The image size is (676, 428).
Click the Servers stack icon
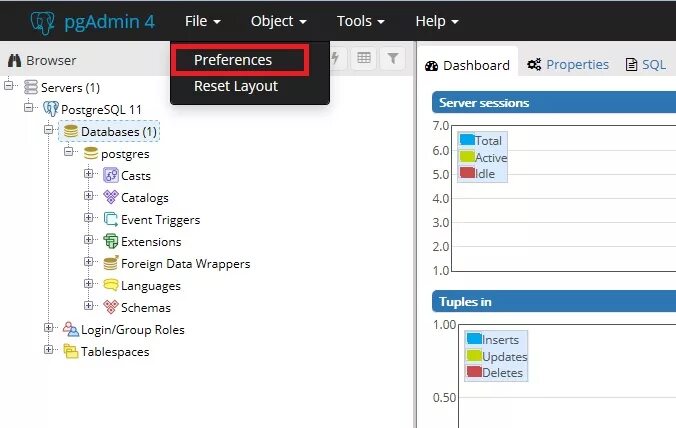tap(31, 87)
